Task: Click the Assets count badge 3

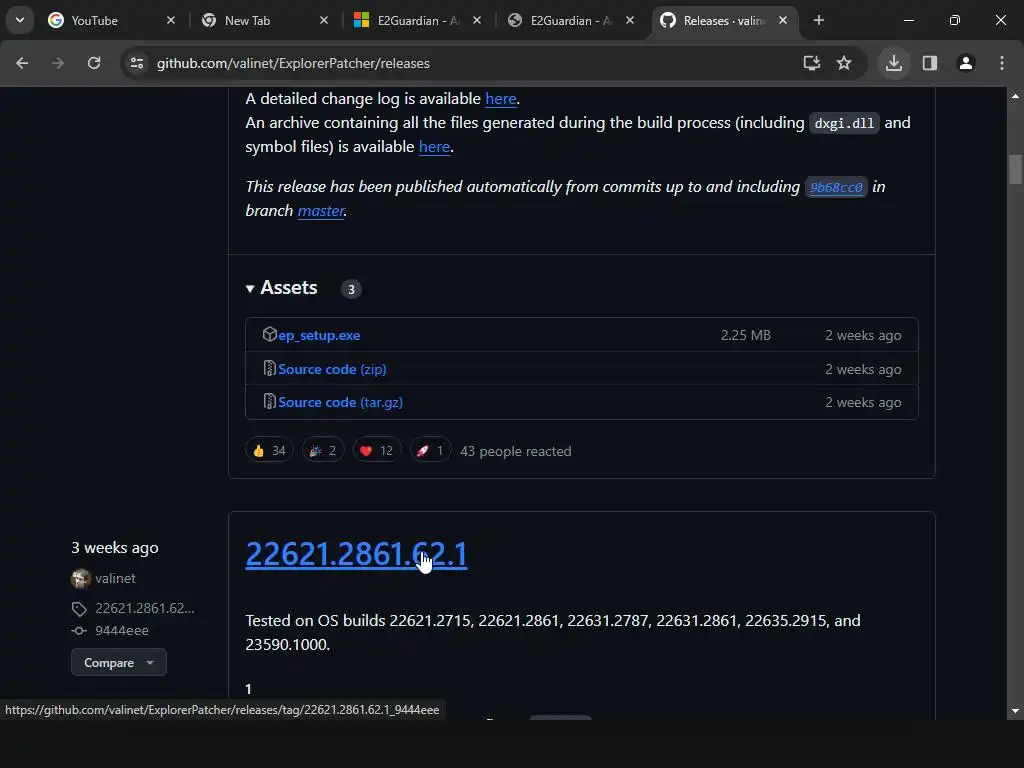Action: 351,289
